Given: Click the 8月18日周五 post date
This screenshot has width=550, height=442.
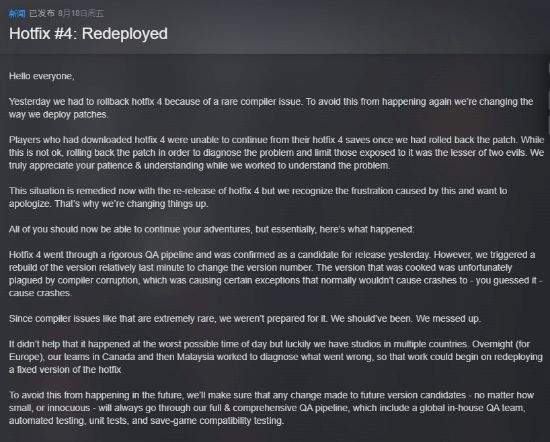Looking at the screenshot, I should (81, 14).
